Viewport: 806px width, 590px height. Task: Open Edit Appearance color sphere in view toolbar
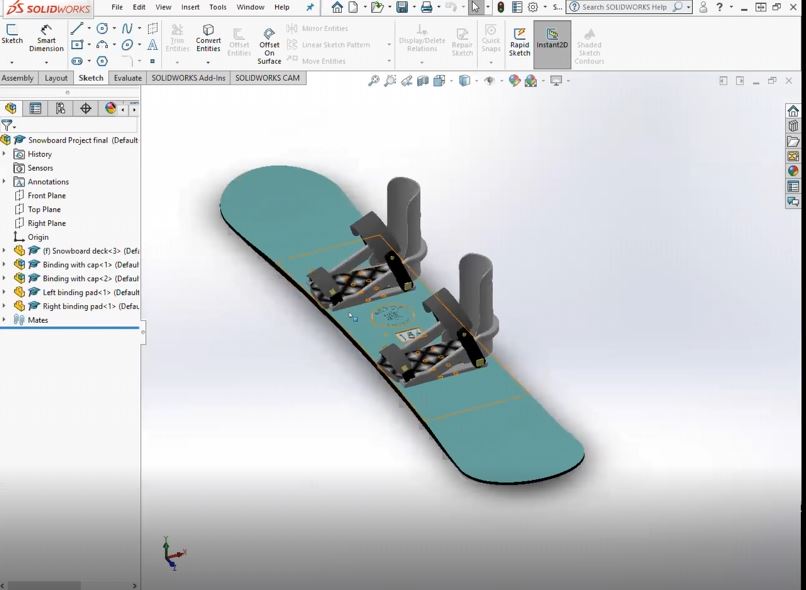514,81
